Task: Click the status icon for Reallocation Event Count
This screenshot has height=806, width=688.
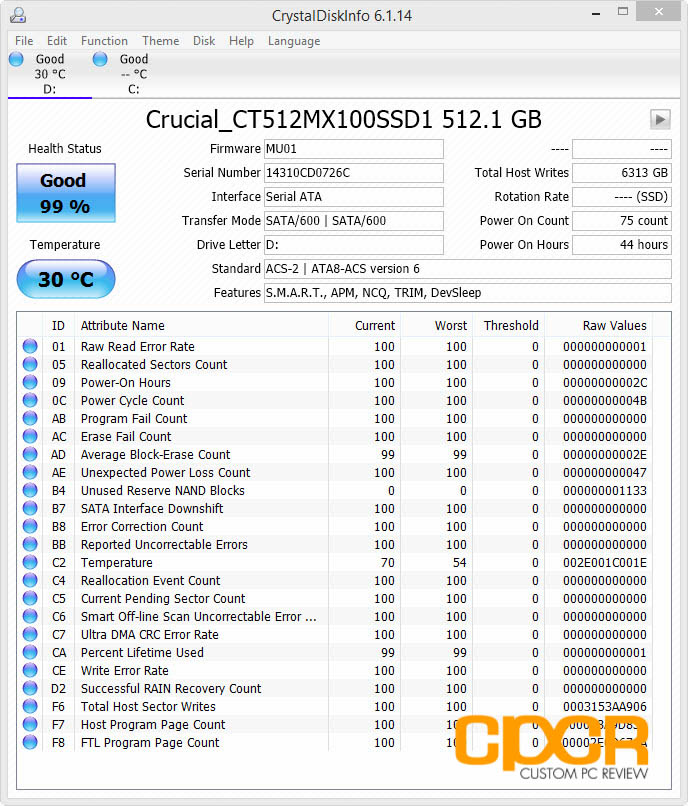Action: [x=30, y=580]
